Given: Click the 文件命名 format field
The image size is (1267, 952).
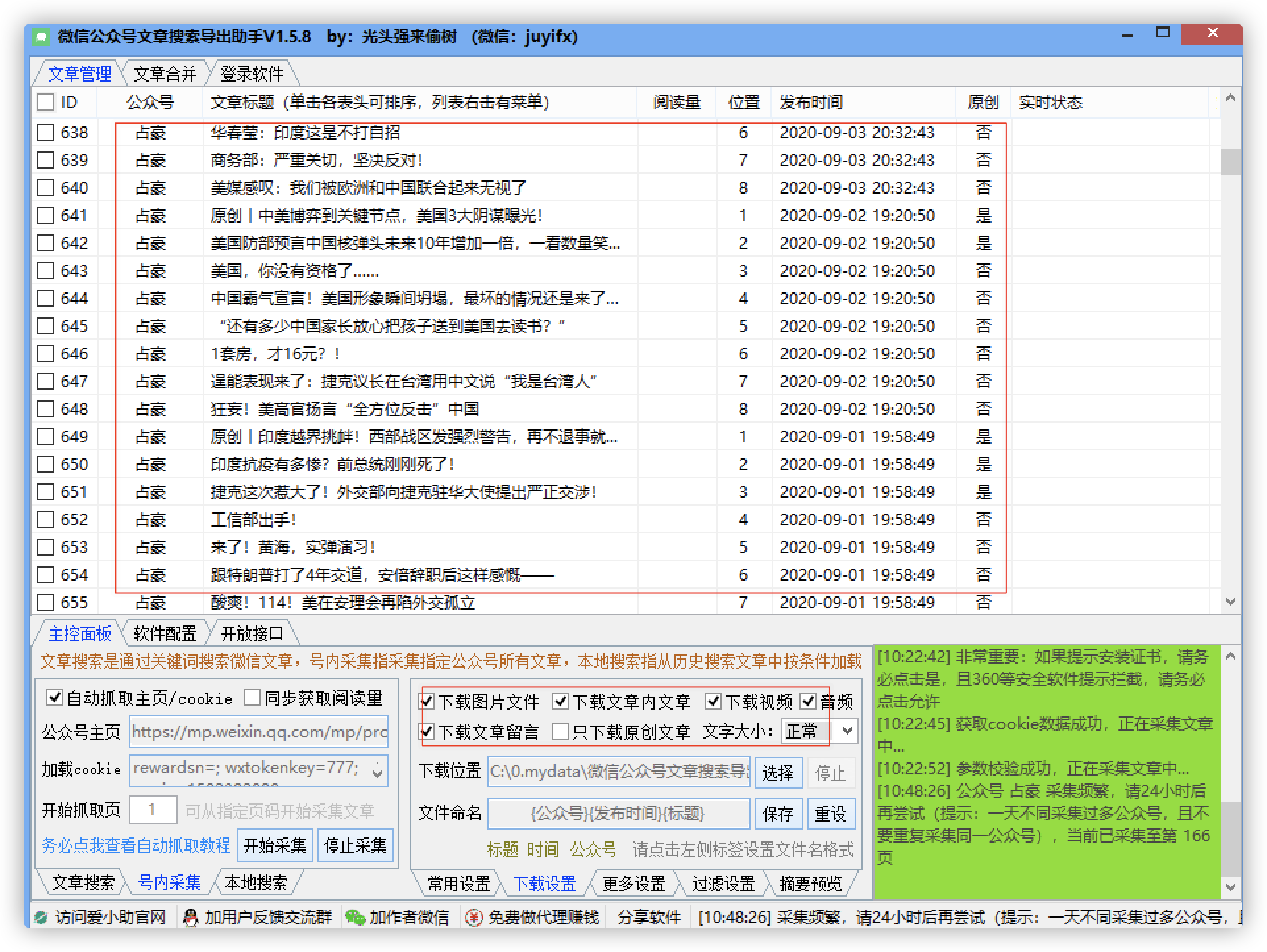Looking at the screenshot, I should click(x=618, y=814).
